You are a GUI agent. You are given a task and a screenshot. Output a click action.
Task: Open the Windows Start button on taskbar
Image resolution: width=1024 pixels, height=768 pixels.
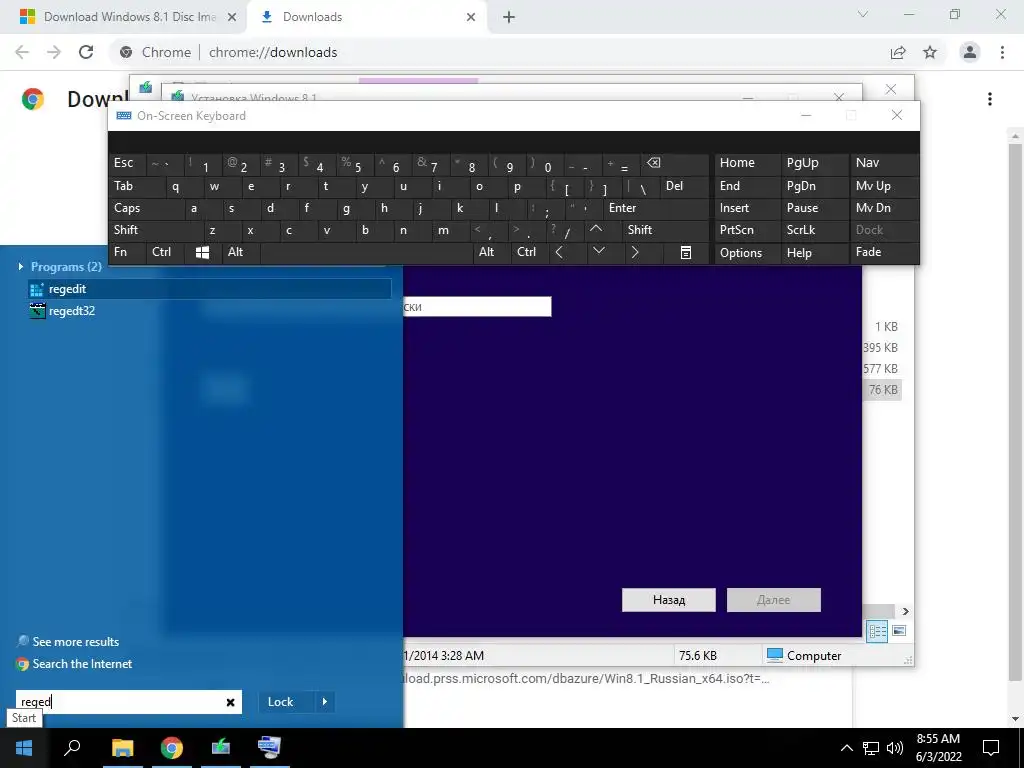tap(24, 748)
